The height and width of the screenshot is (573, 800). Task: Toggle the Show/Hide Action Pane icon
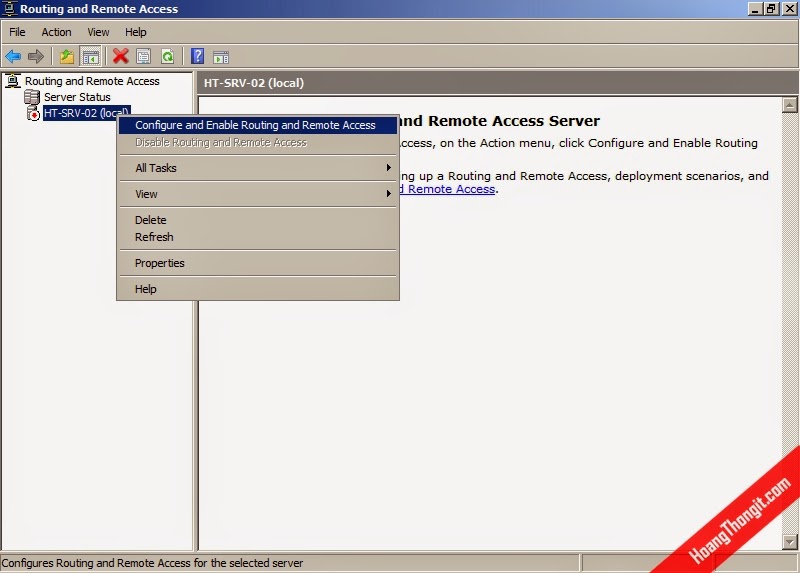[x=221, y=57]
